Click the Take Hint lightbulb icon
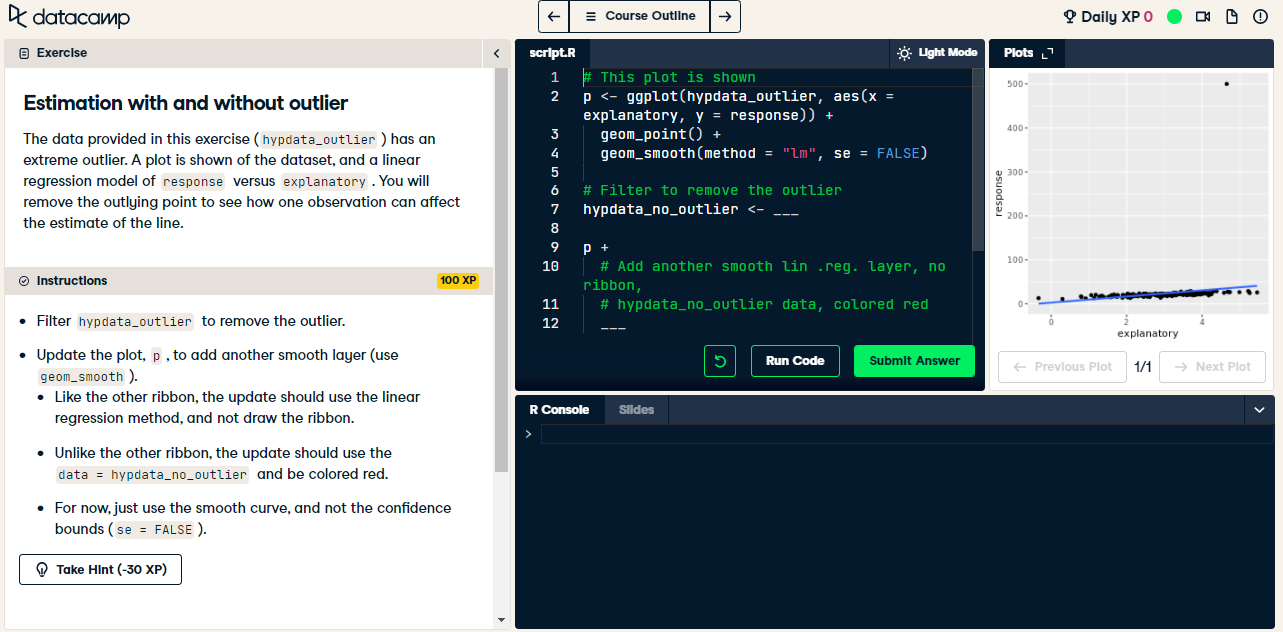This screenshot has width=1283, height=632. [x=41, y=569]
